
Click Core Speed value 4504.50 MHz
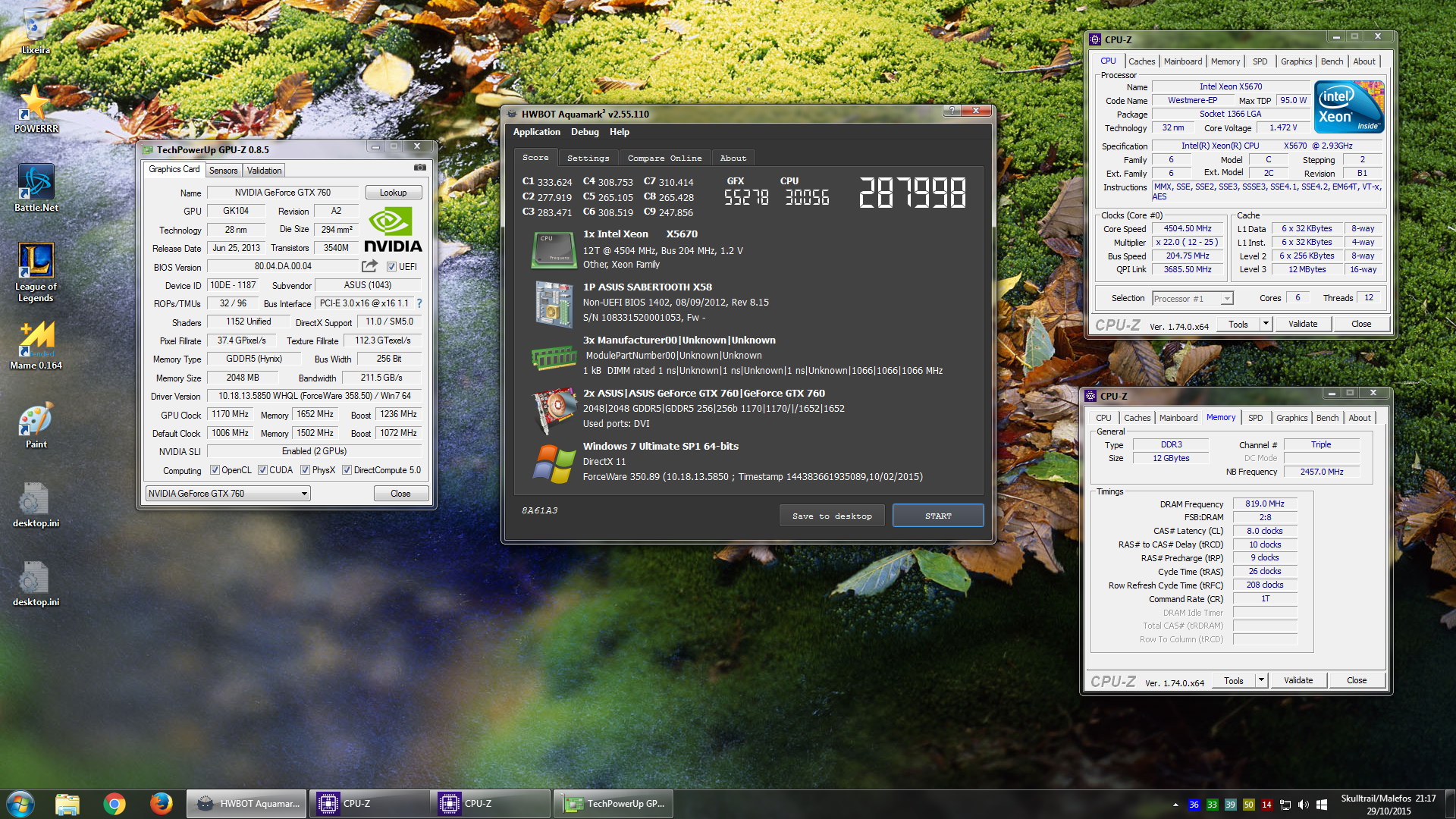[1188, 228]
